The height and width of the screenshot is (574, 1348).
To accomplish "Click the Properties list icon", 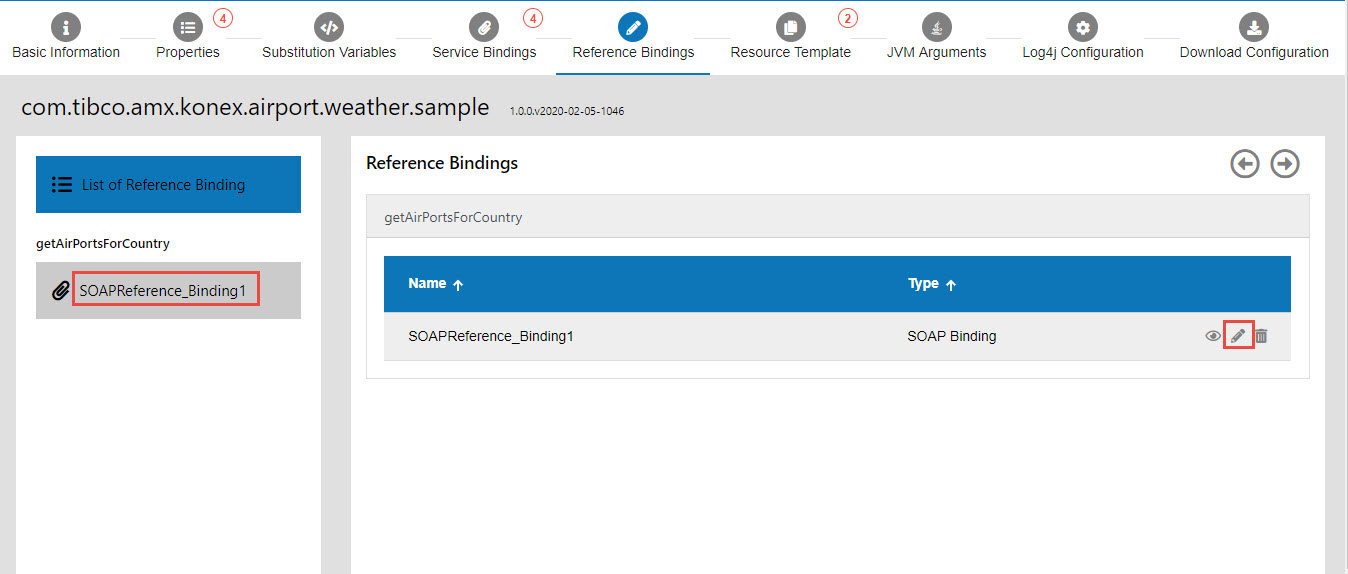I will click(188, 27).
